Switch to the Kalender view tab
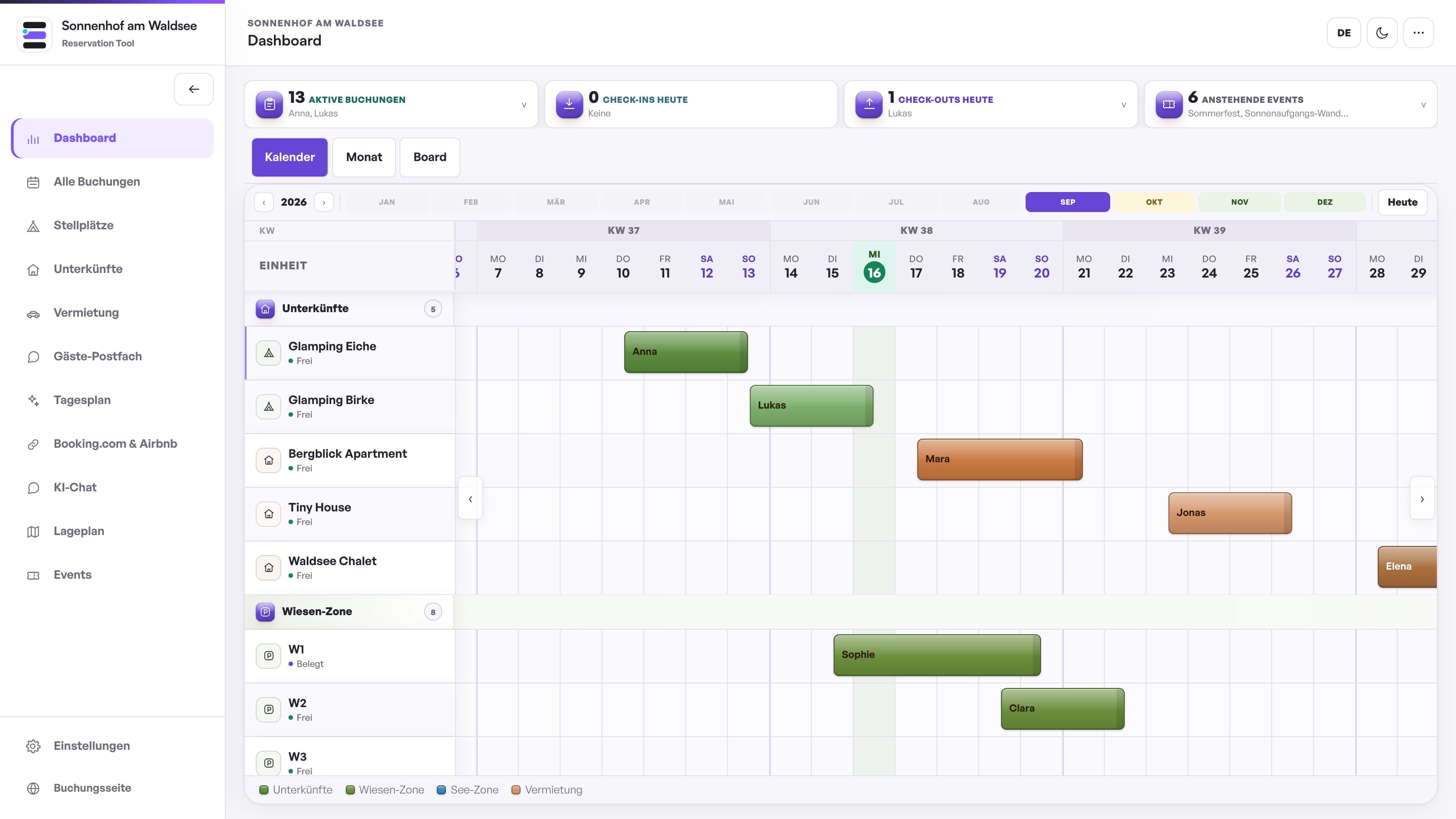This screenshot has width=1456, height=819. tap(289, 157)
